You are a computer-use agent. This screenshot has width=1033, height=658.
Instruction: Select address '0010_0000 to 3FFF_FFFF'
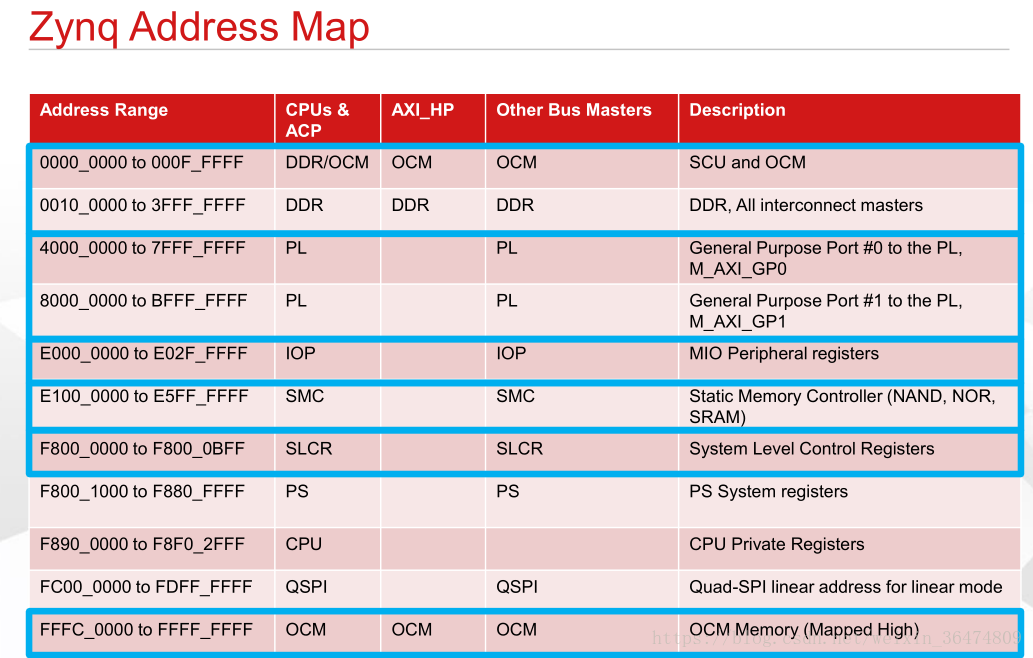click(x=142, y=206)
